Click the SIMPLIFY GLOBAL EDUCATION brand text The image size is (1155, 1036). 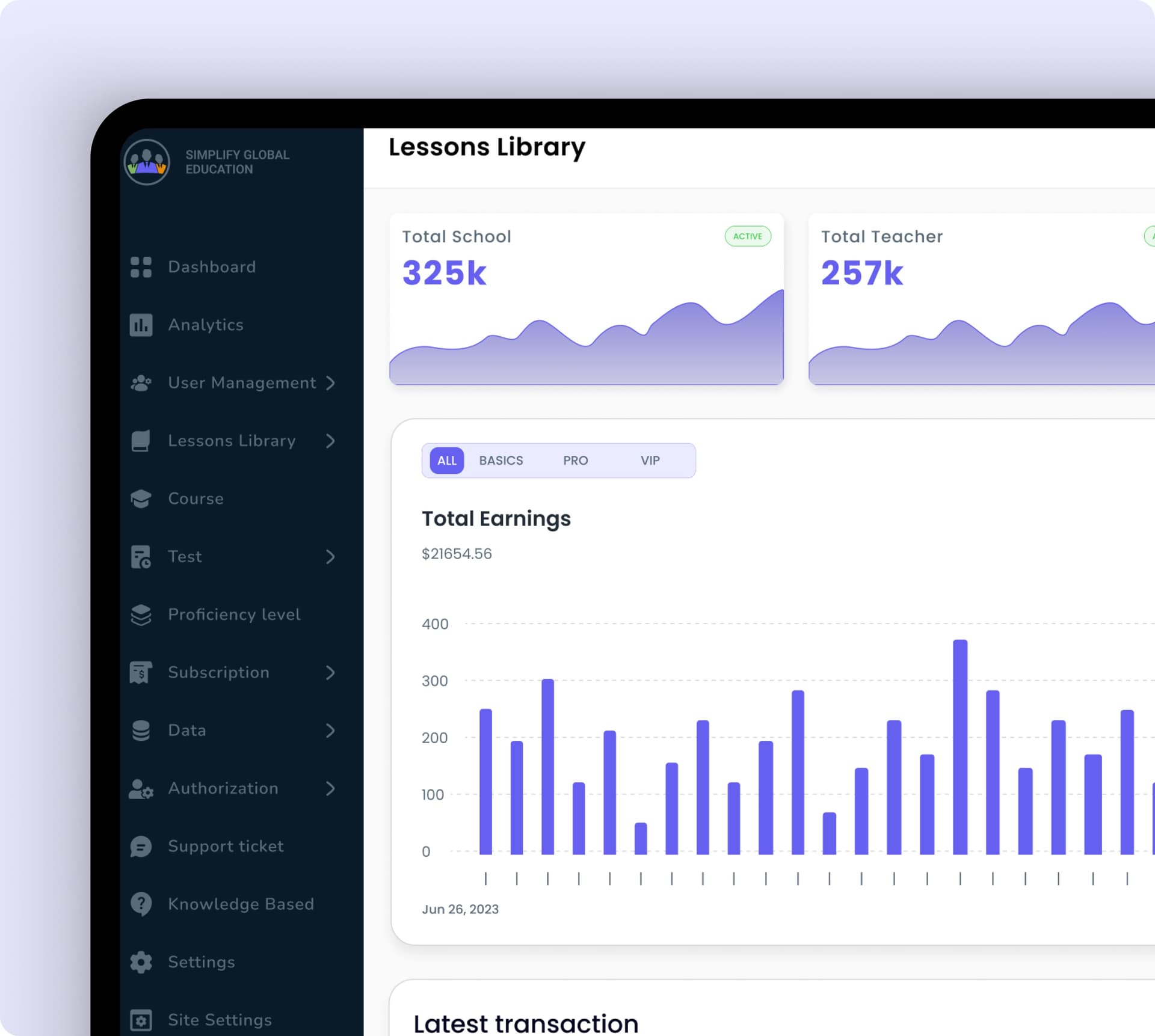tap(237, 162)
